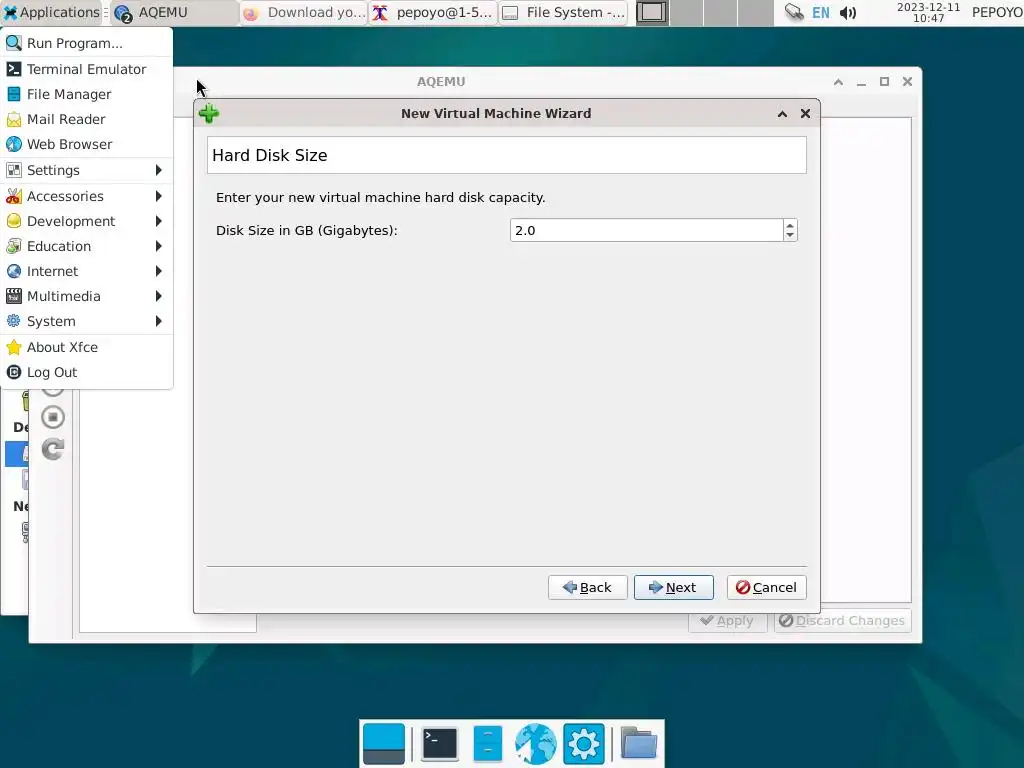The image size is (1024, 768).
Task: Switch to Download taskbar window button
Action: (x=304, y=12)
